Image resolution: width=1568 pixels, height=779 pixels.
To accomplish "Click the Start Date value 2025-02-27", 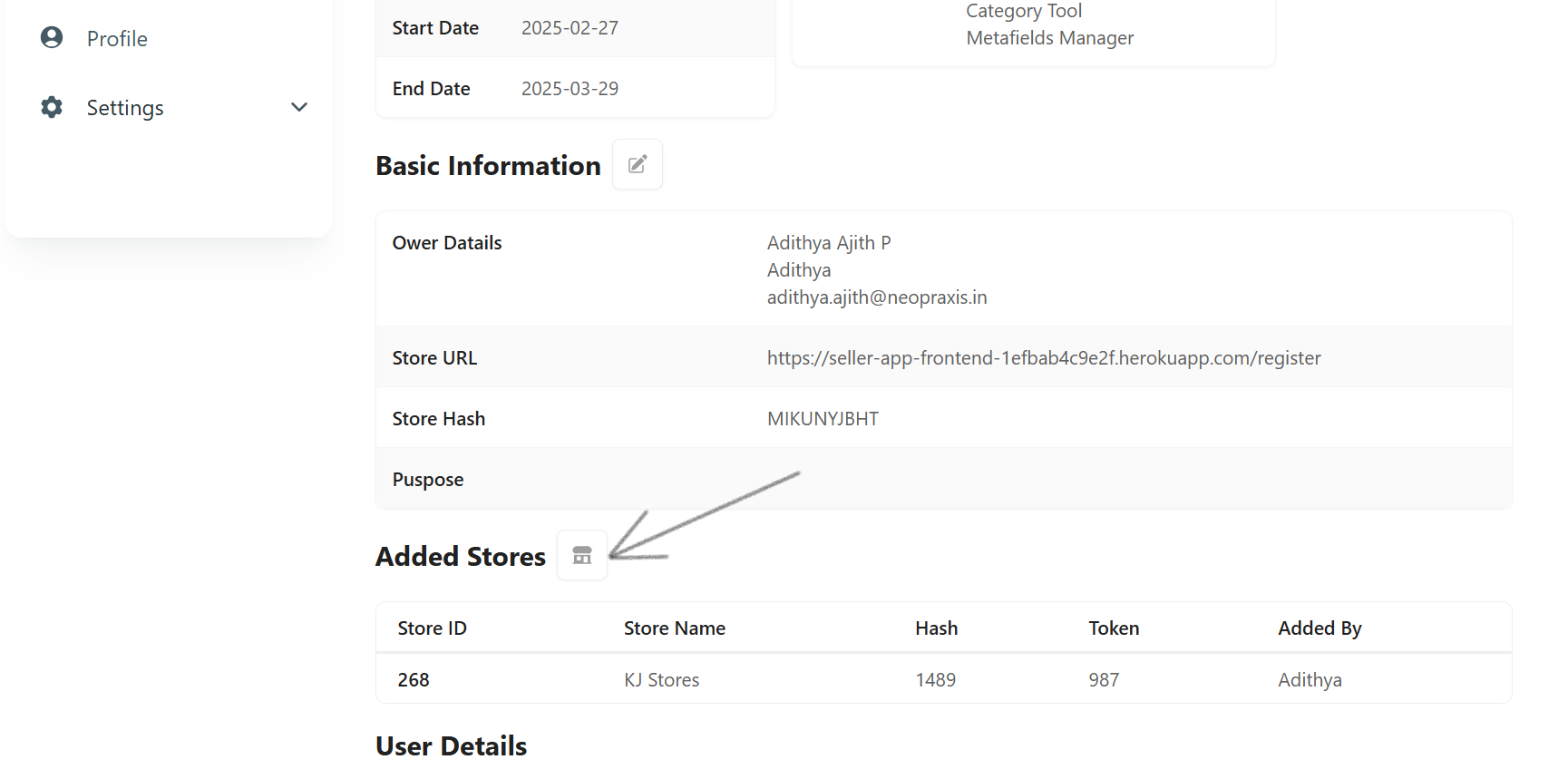I will tap(570, 28).
